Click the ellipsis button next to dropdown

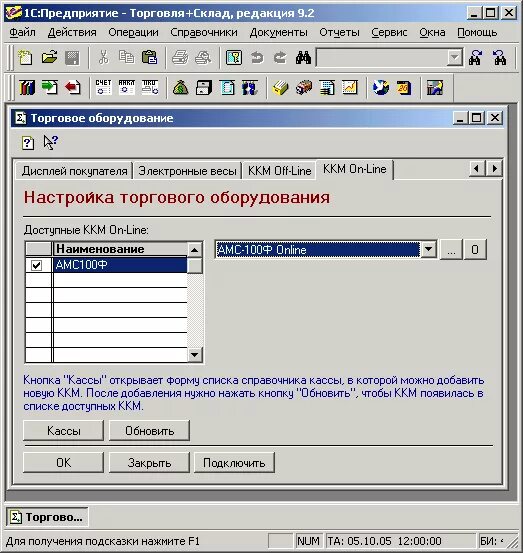click(451, 249)
